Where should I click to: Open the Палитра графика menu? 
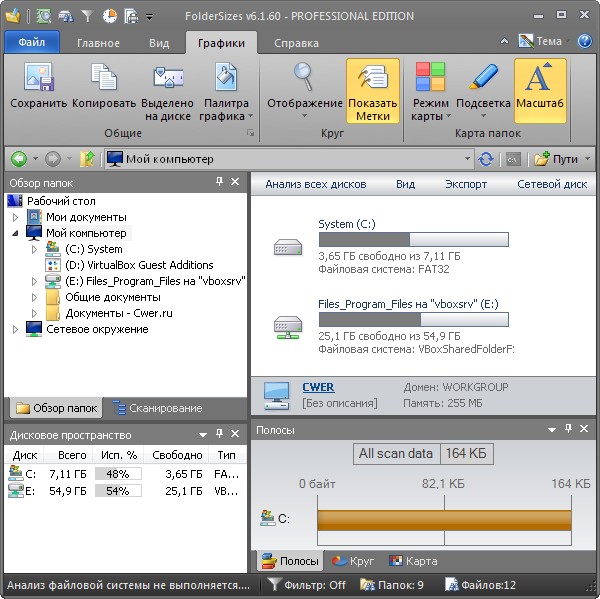click(x=226, y=92)
